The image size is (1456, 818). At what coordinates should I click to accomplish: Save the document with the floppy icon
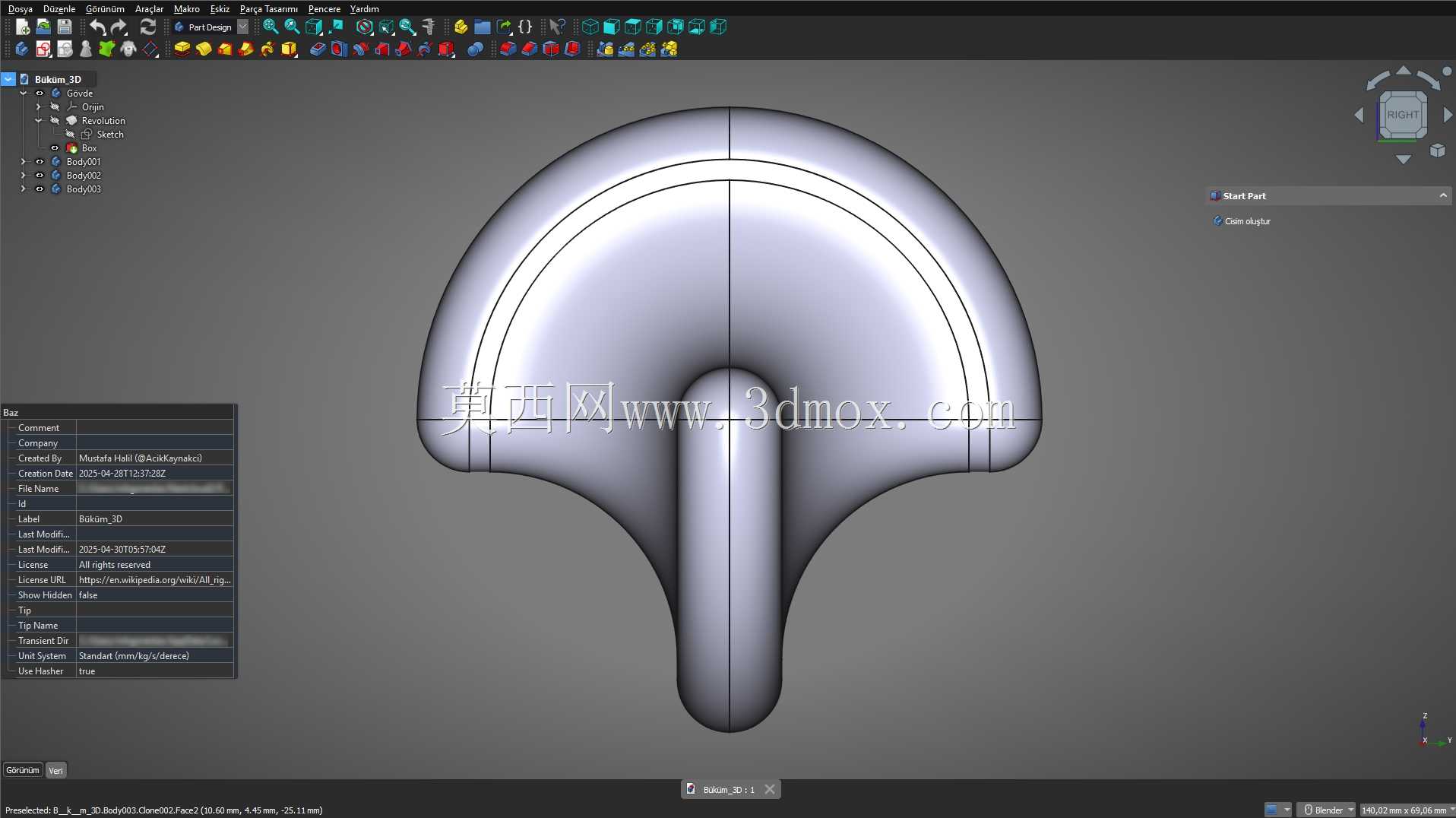[65, 27]
